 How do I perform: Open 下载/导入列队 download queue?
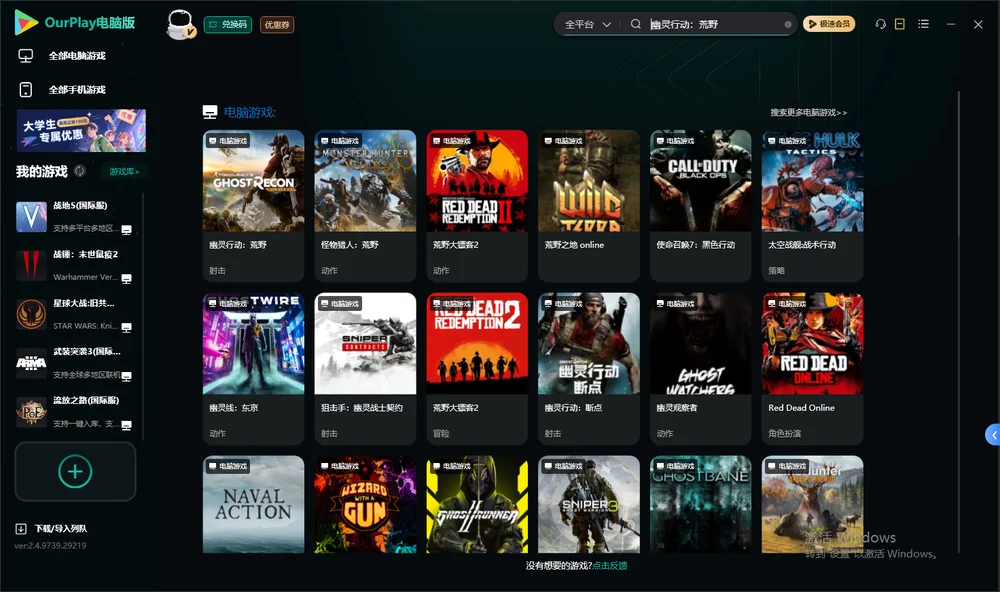point(61,528)
